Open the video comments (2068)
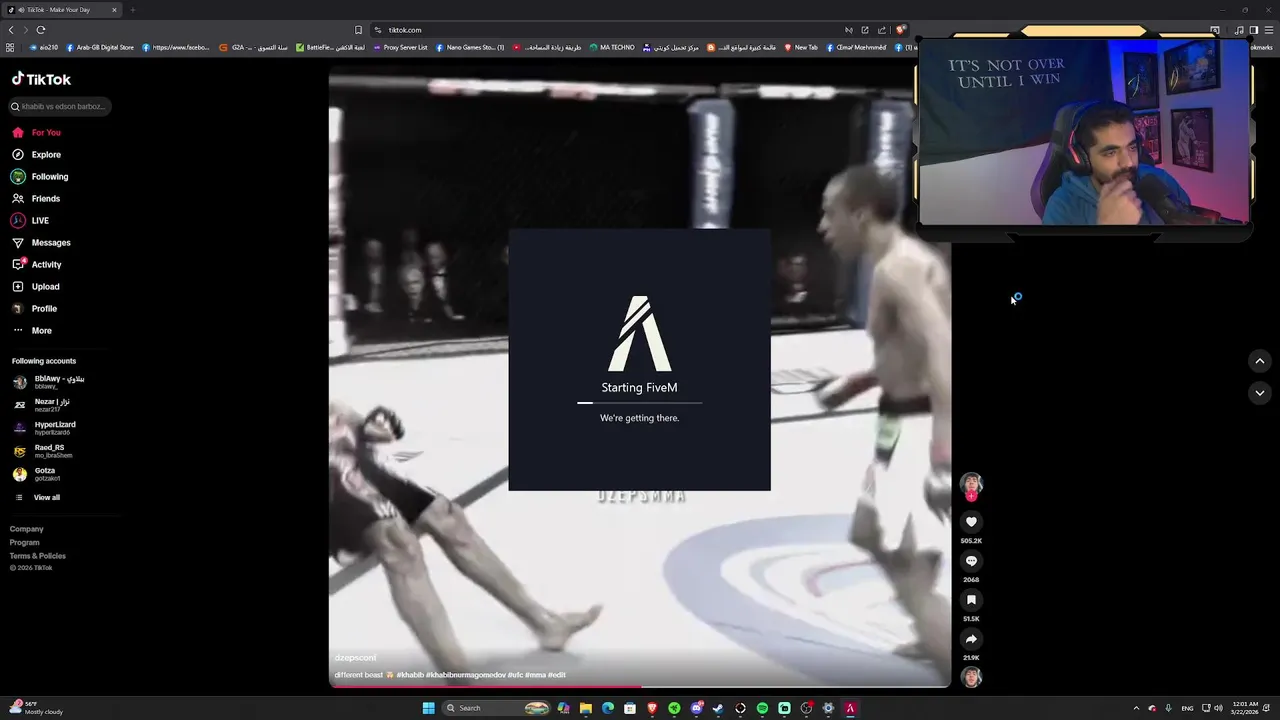The height and width of the screenshot is (720, 1280). pyautogui.click(x=971, y=561)
